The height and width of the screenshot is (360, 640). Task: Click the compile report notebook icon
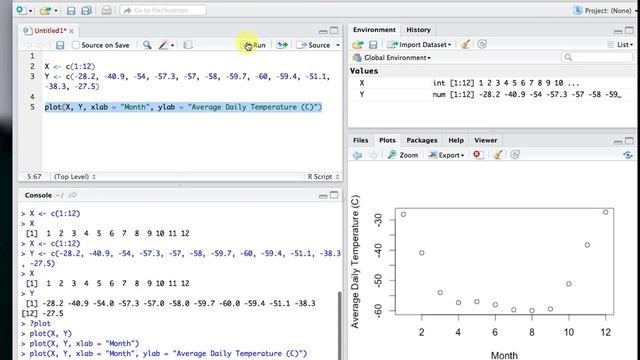tap(188, 45)
